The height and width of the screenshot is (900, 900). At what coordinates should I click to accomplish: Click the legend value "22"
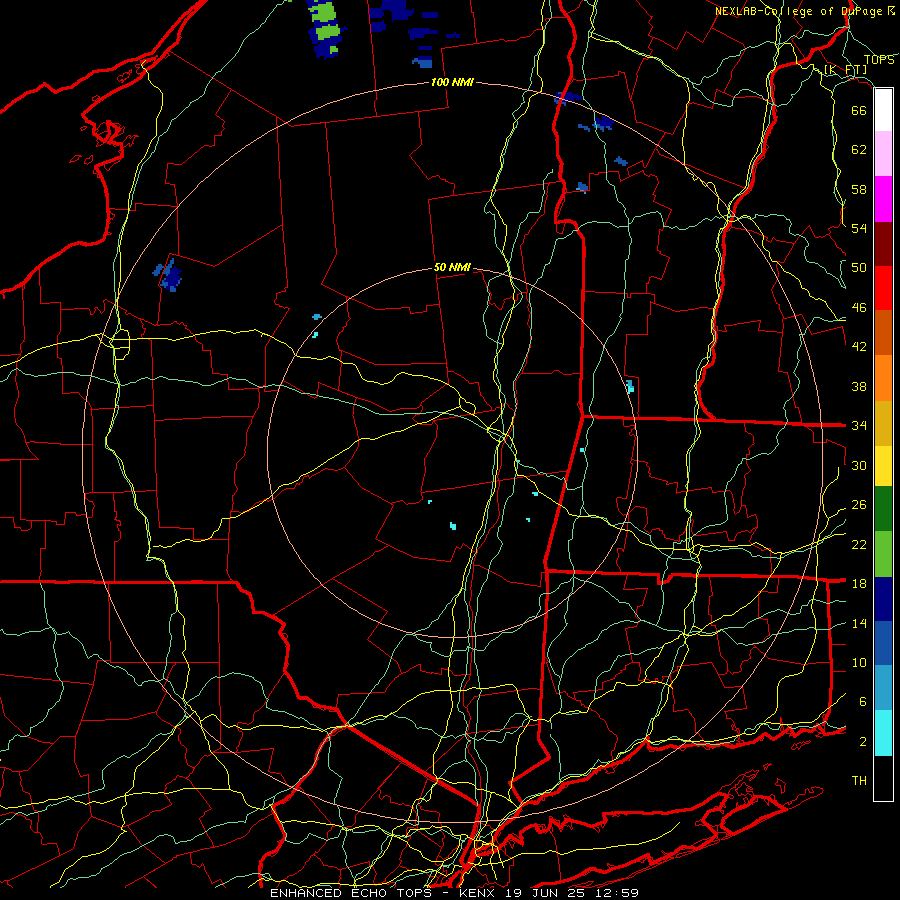click(x=859, y=544)
